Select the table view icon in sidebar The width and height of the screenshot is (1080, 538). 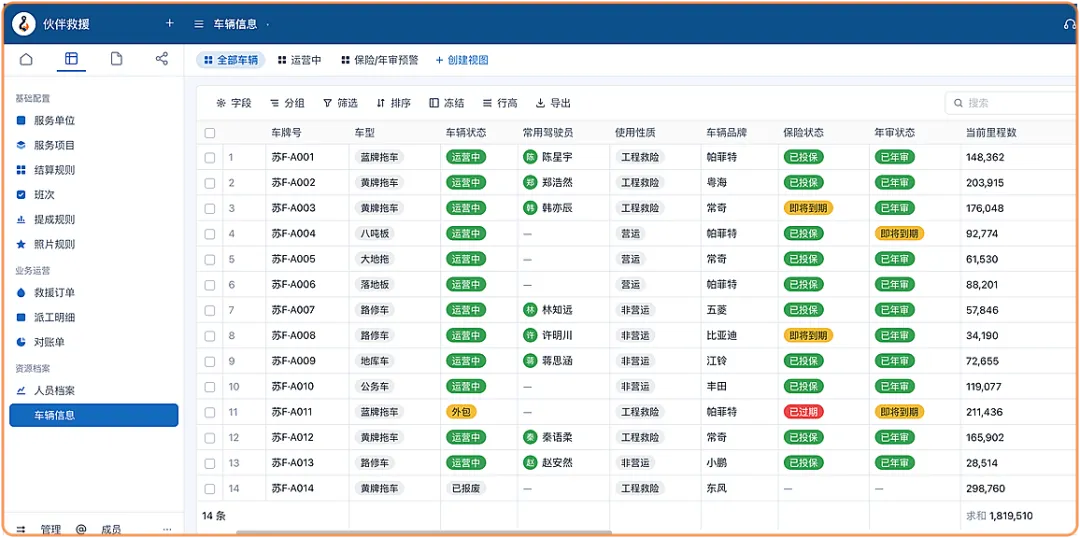tap(71, 59)
